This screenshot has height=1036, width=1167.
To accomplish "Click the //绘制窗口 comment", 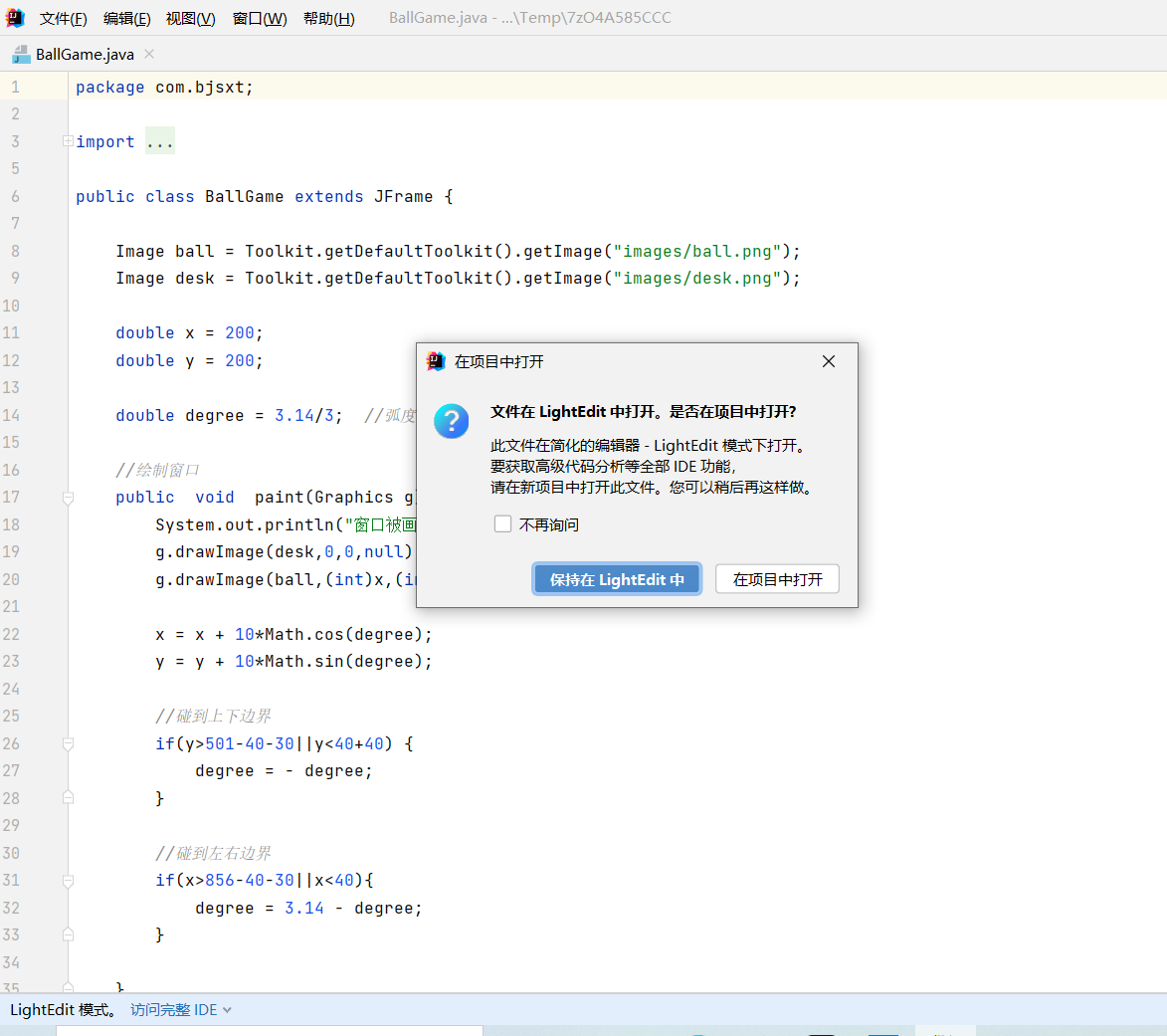I will 157,470.
